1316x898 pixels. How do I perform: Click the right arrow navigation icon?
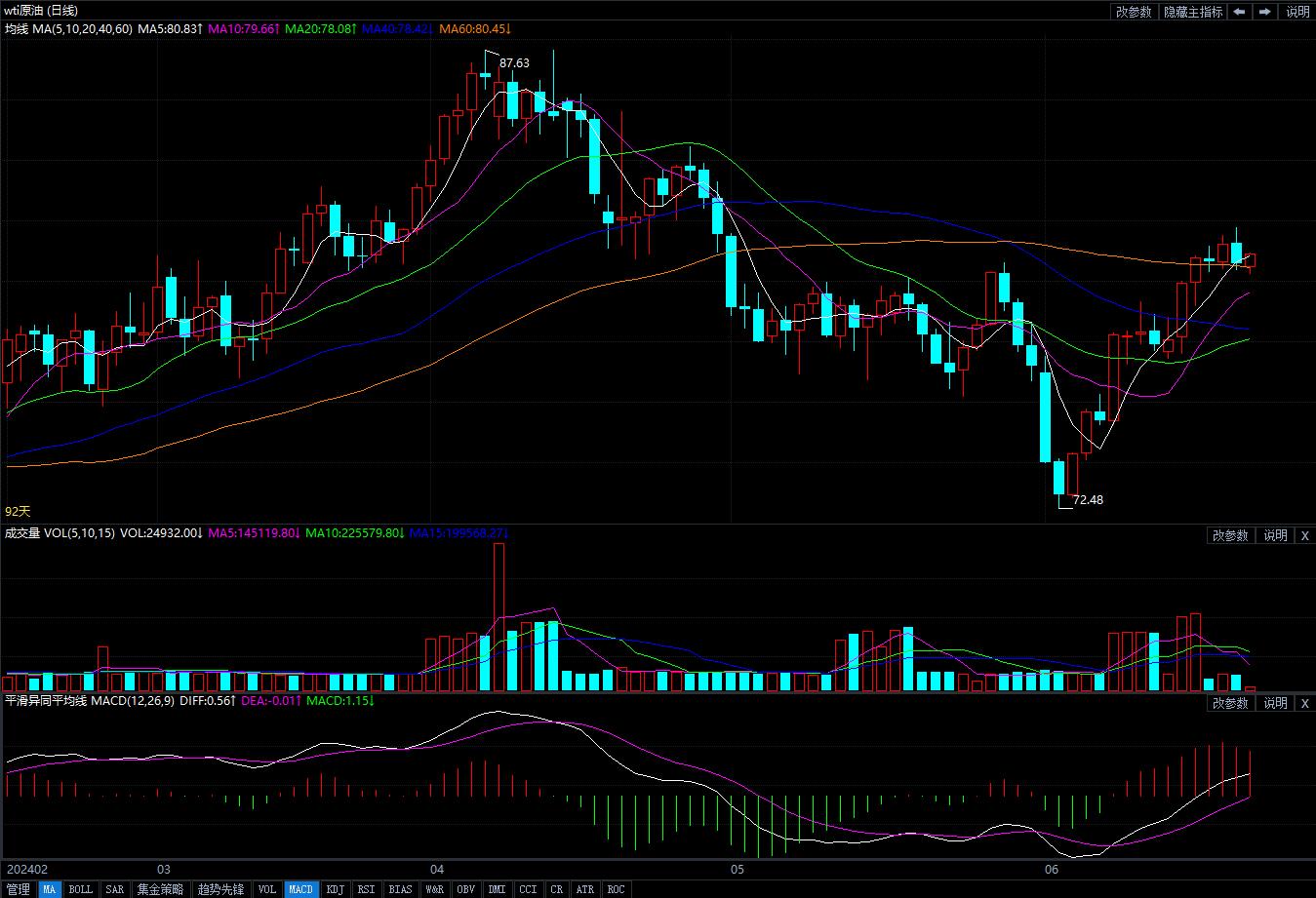(1264, 12)
